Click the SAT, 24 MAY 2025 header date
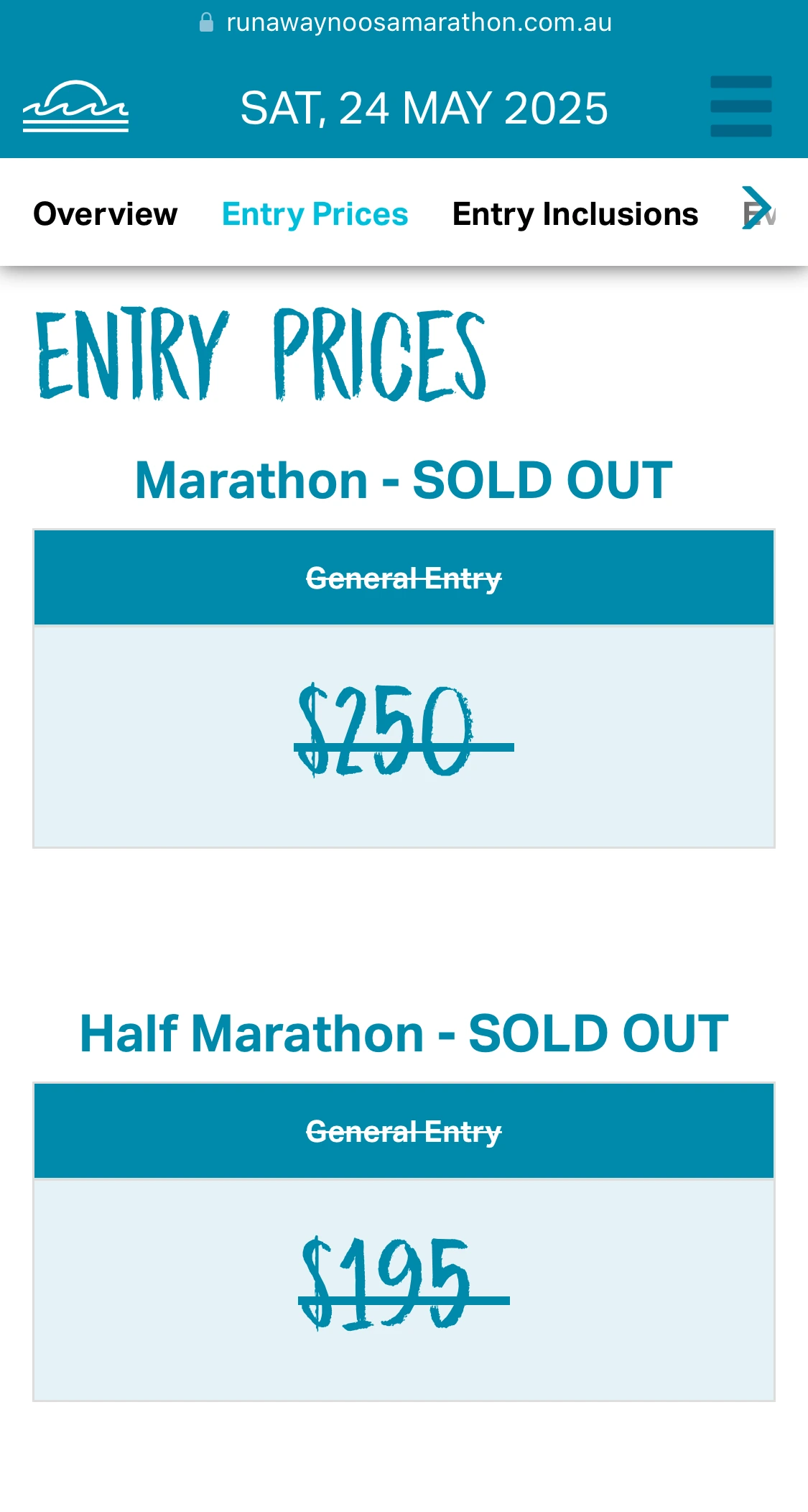Viewport: 808px width, 1512px height. [424, 109]
